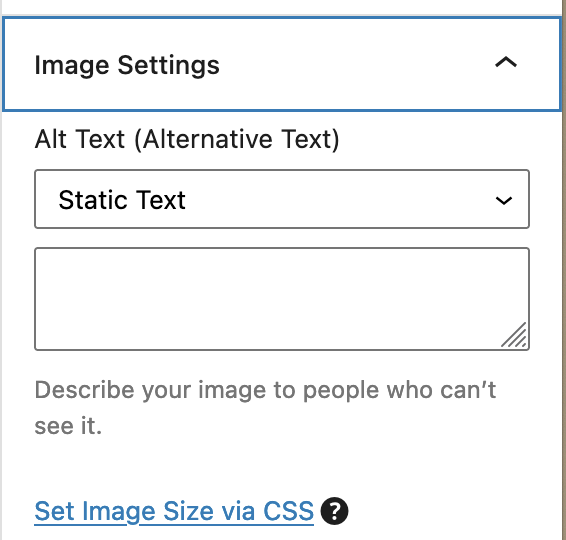Click the textarea resize grip corner
Image resolution: width=566 pixels, height=540 pixels.
(x=514, y=335)
